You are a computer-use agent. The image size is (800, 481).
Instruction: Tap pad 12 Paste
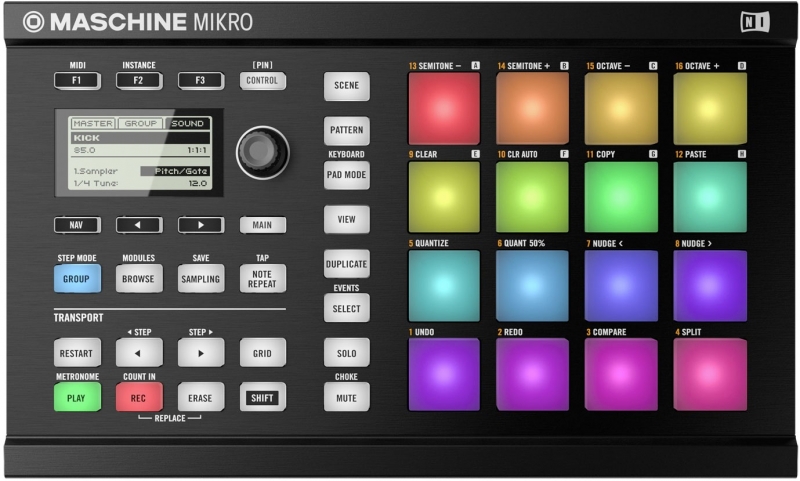710,197
